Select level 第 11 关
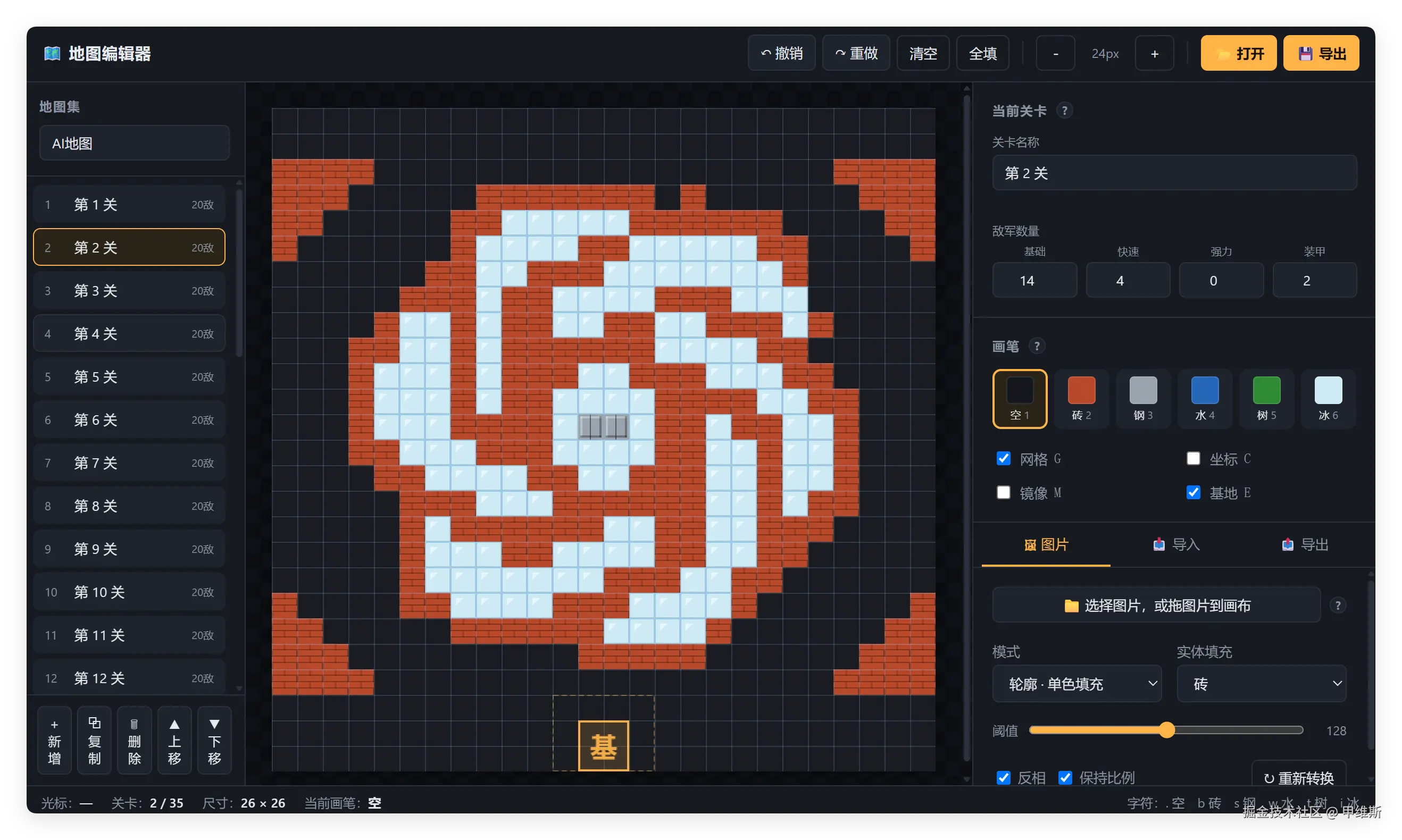Viewport: 1402px width, 840px height. coord(129,635)
